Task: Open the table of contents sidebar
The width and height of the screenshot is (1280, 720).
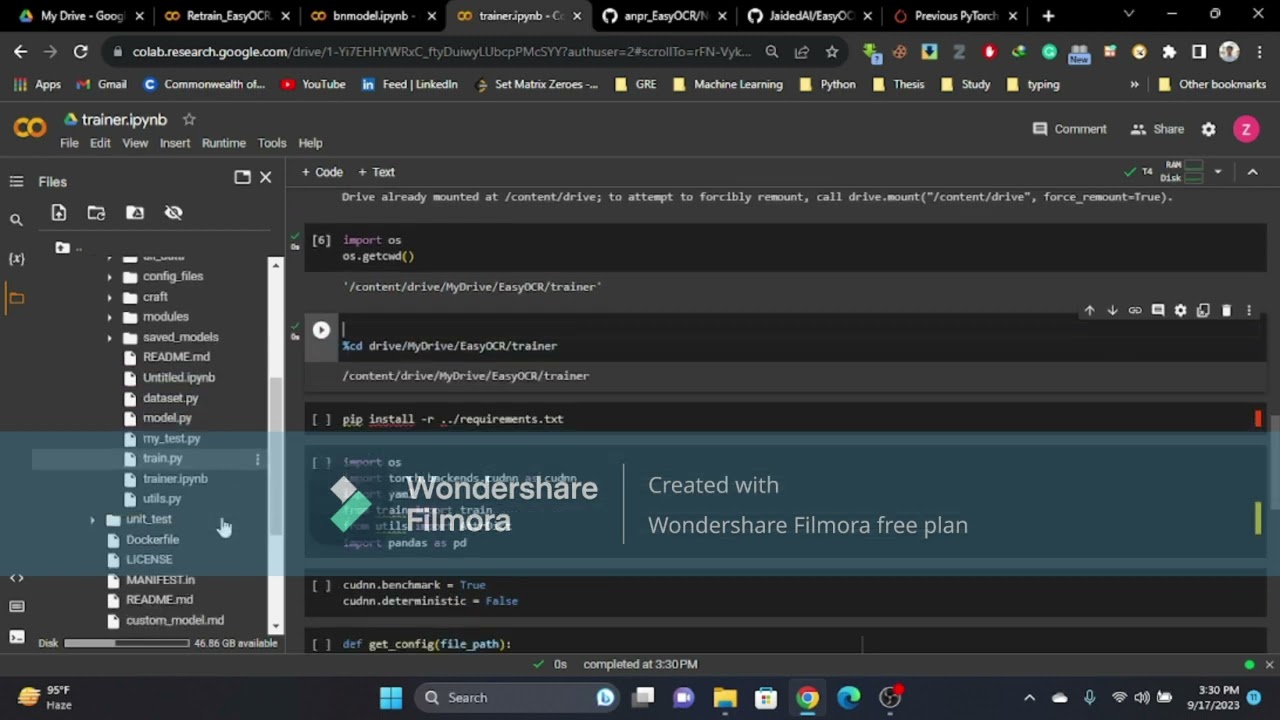Action: click(x=16, y=181)
